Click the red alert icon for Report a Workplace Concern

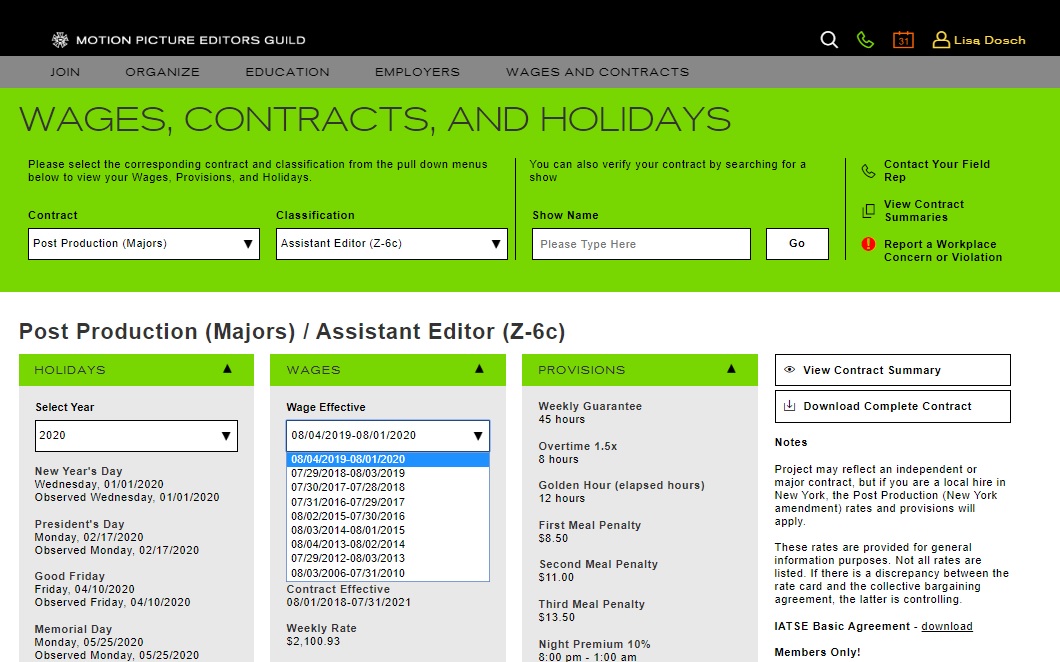click(869, 244)
